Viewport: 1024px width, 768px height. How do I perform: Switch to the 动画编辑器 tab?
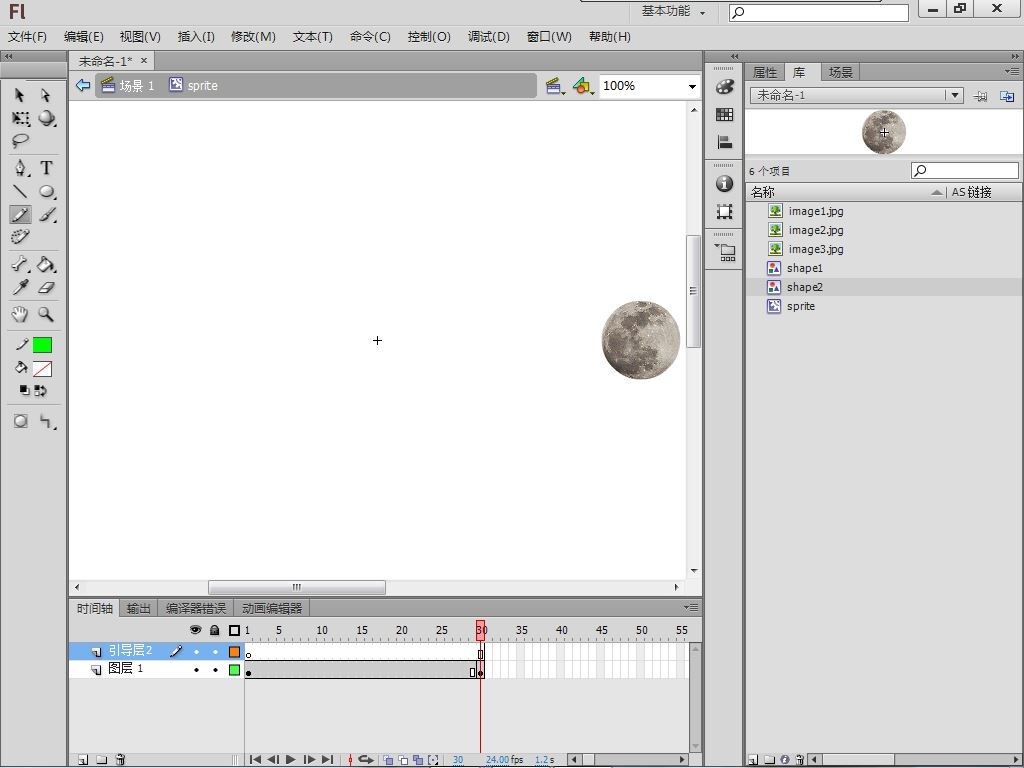coord(272,609)
